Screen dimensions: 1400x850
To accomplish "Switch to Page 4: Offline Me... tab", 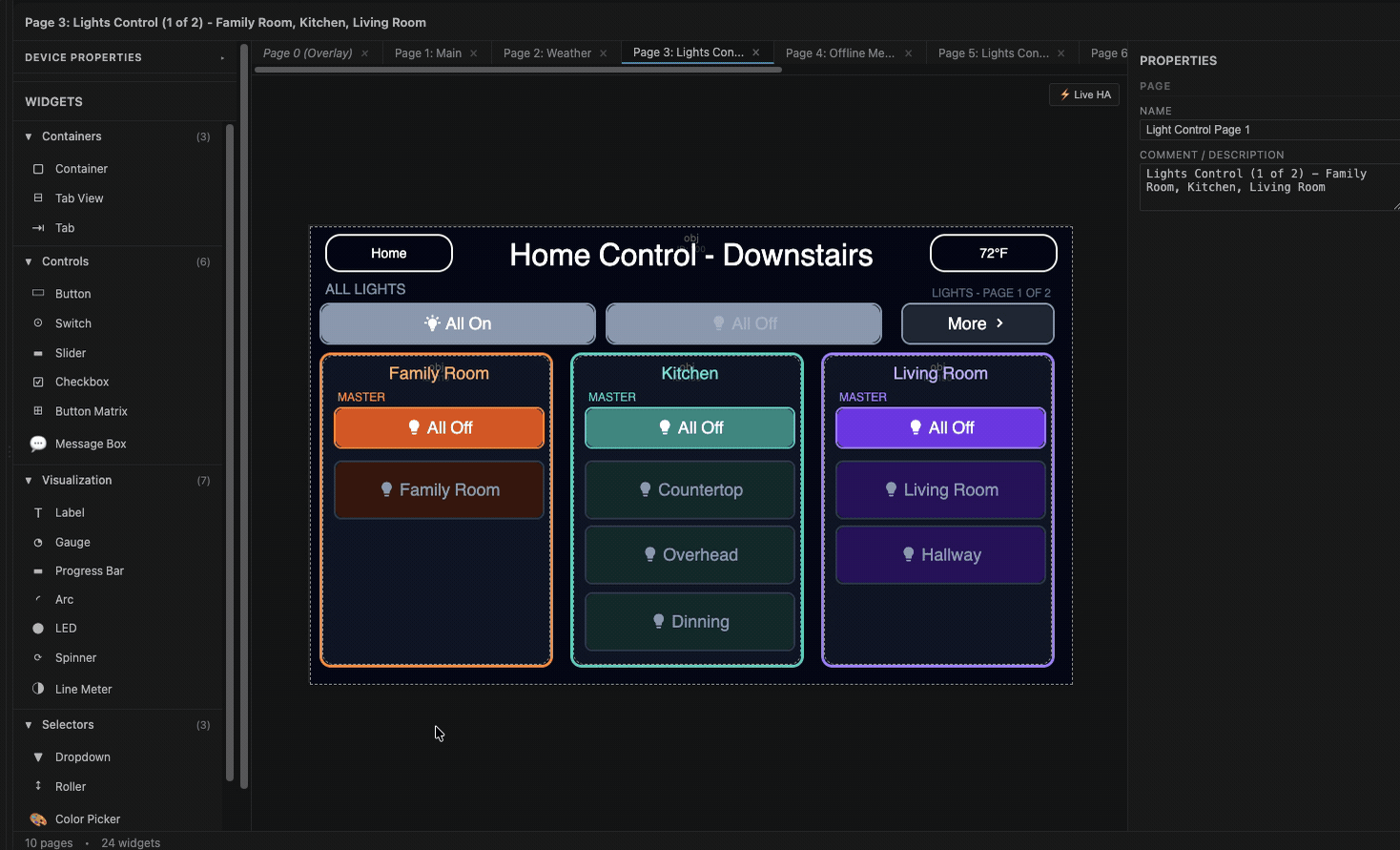I will [840, 53].
